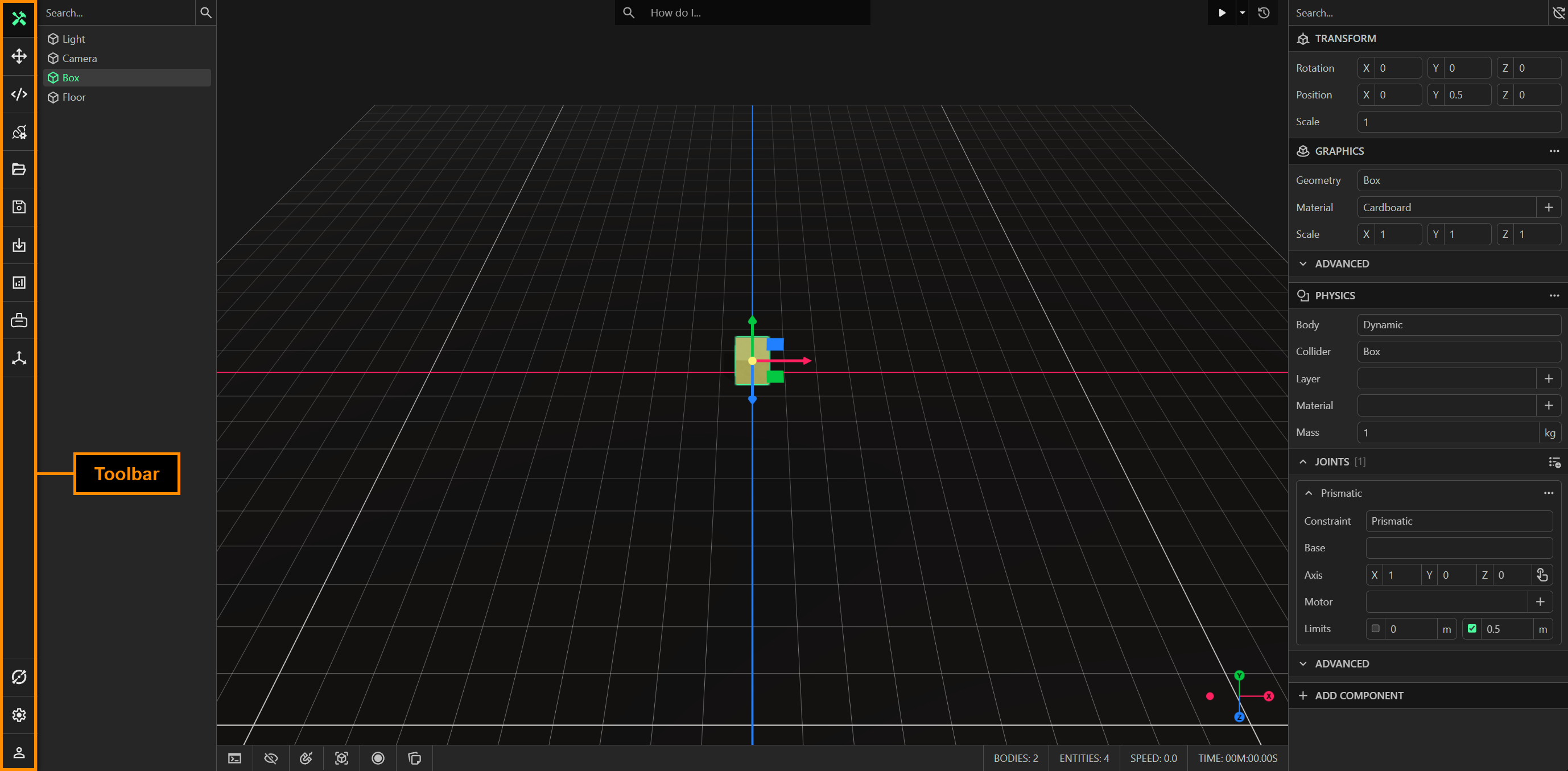This screenshot has height=771, width=1568.
Task: Click the Base field in Prismatic joint
Action: [x=1459, y=548]
